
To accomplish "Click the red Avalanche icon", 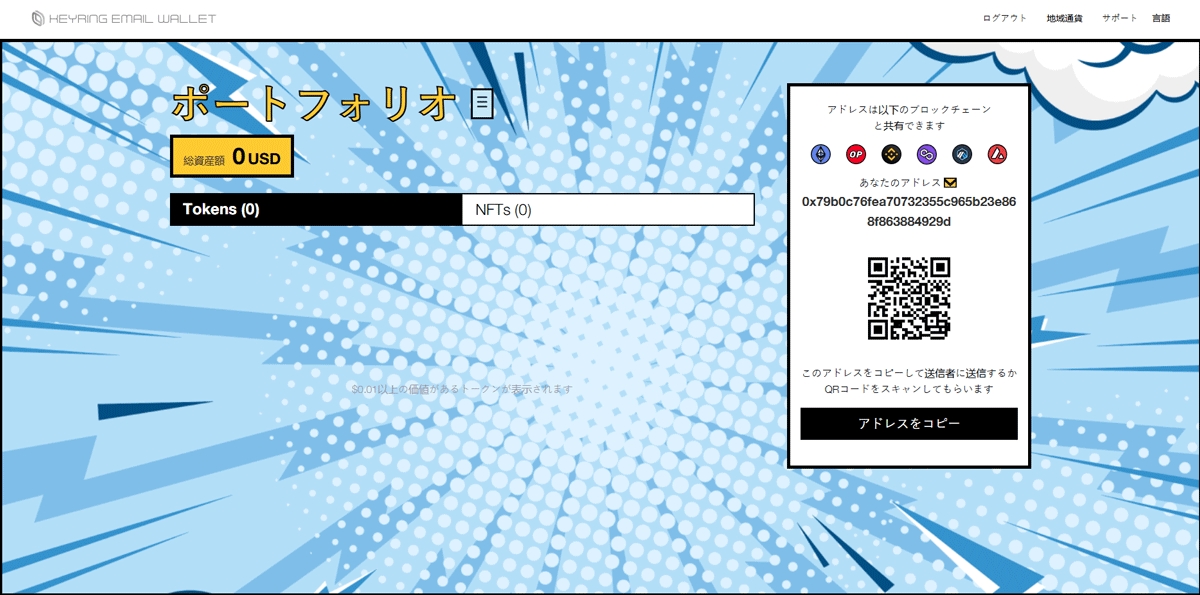I will tap(997, 154).
